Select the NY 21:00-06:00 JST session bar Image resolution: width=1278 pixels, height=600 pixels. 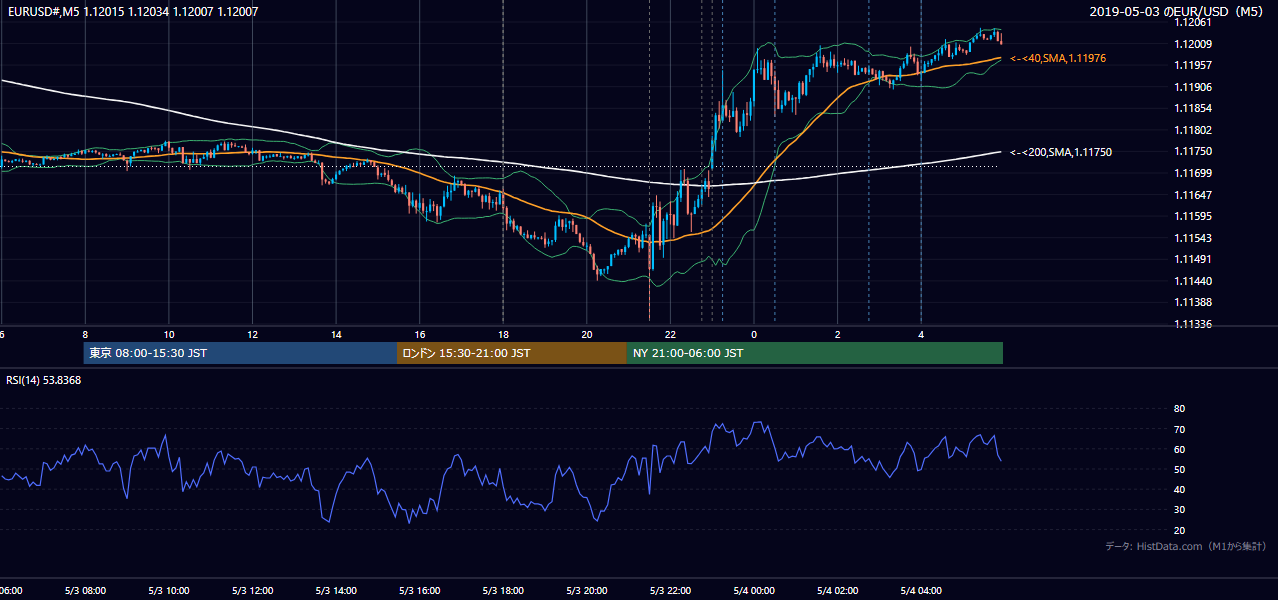click(815, 353)
